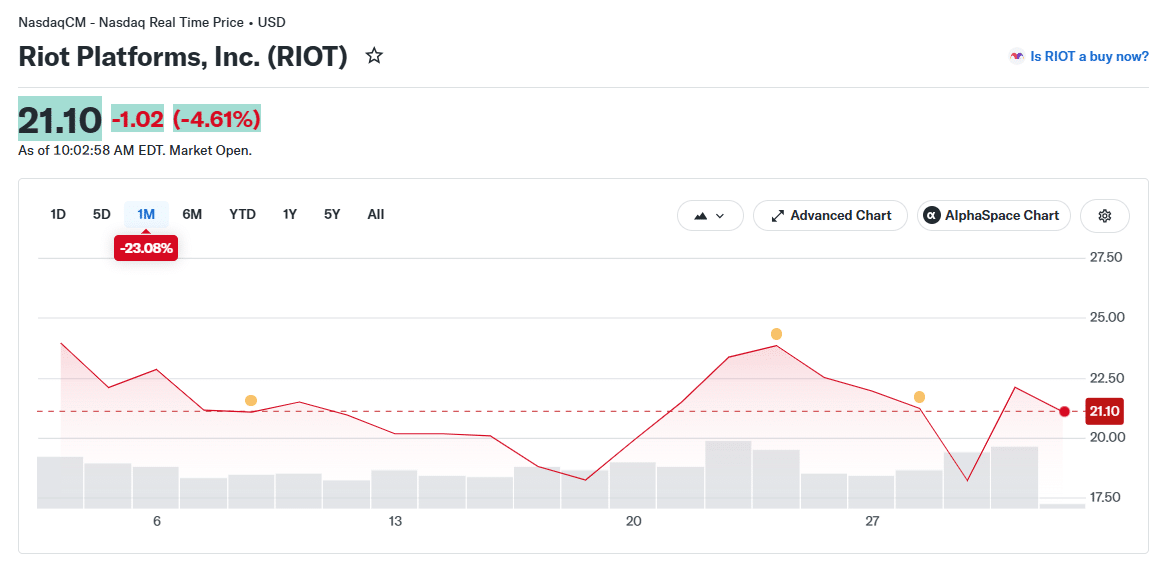
Task: Click the 'As of 10:02:58 AM EDT' timestamp
Action: click(x=135, y=151)
